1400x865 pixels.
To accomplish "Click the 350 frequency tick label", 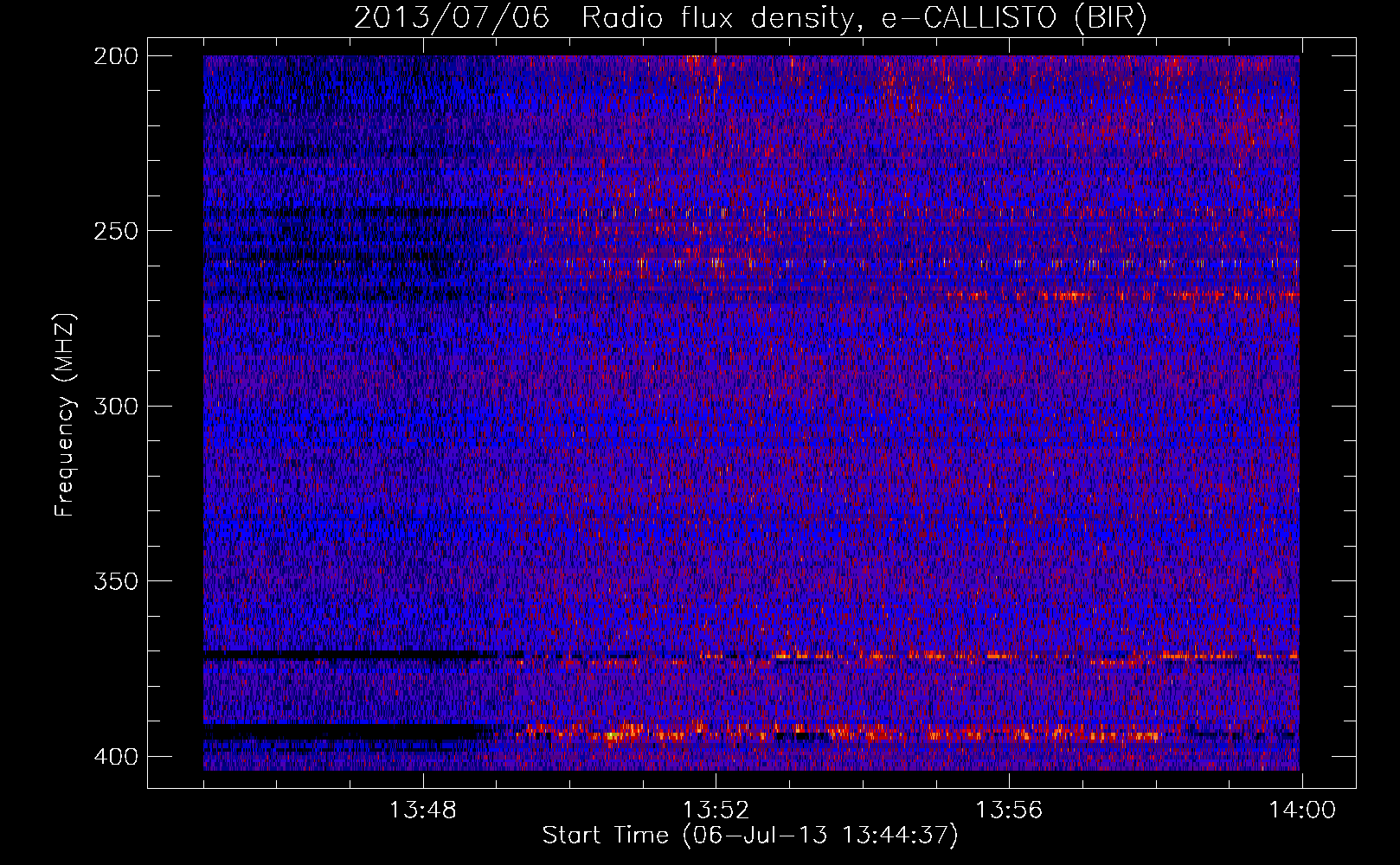I will (x=115, y=581).
